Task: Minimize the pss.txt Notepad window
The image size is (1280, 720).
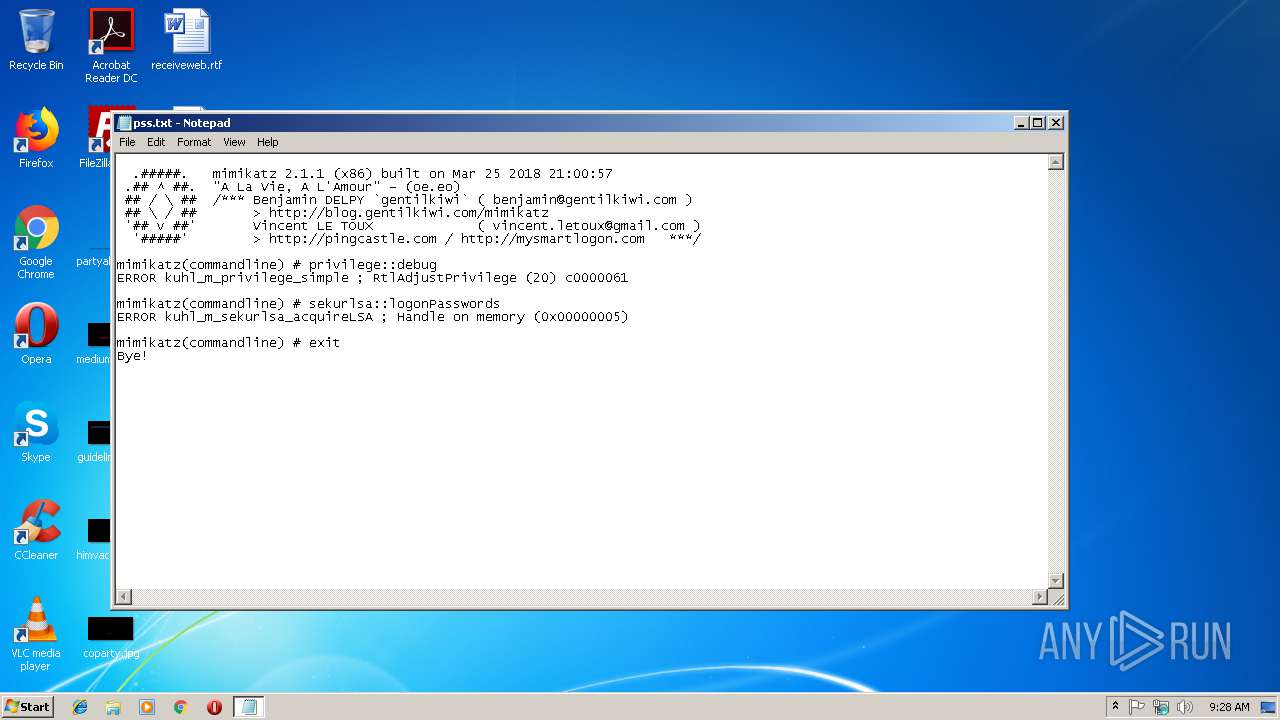Action: pyautogui.click(x=1021, y=123)
